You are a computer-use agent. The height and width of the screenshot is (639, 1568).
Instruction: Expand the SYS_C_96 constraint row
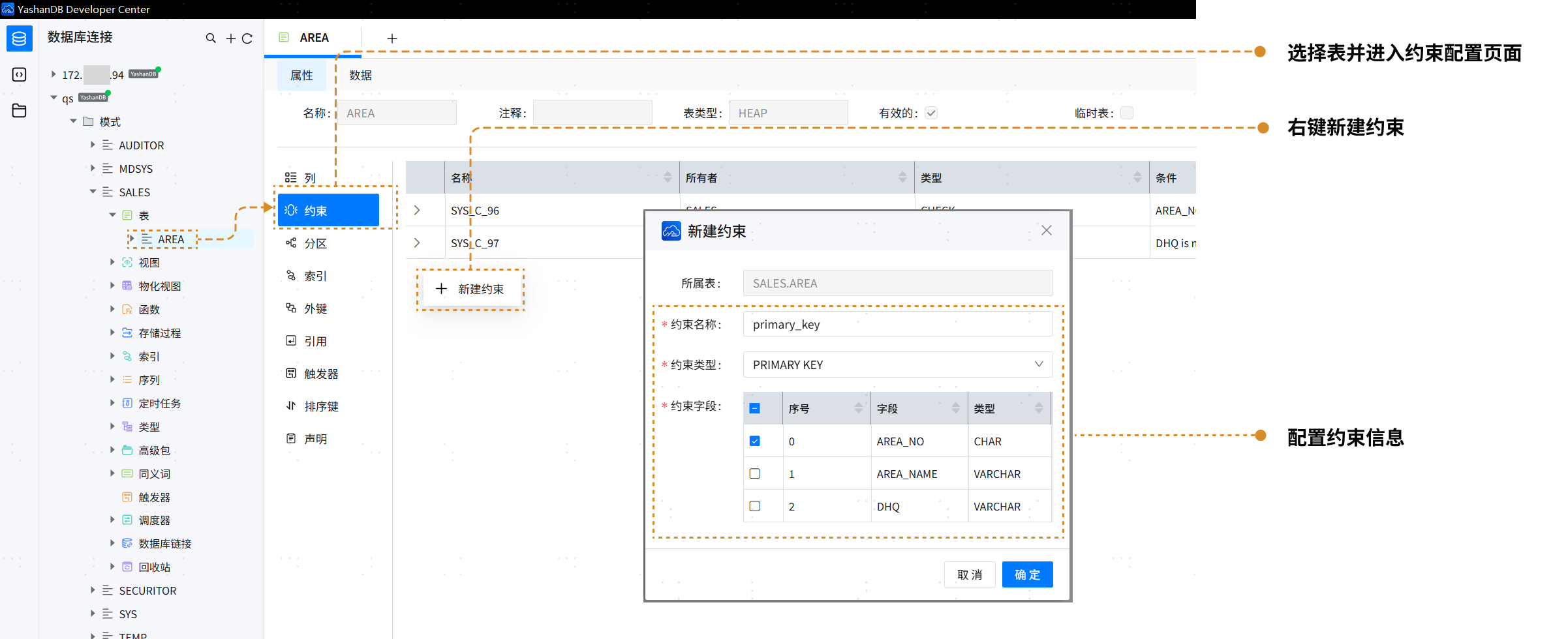click(418, 211)
